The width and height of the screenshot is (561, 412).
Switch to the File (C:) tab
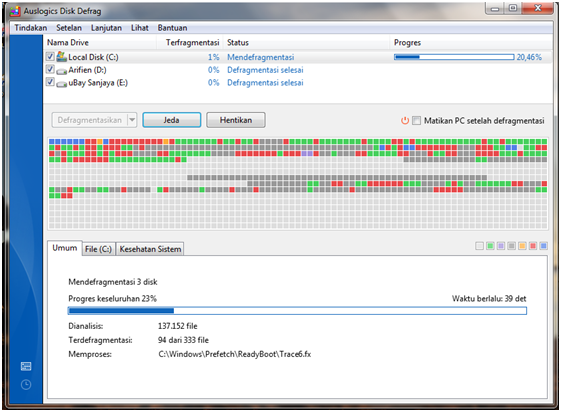tap(98, 249)
